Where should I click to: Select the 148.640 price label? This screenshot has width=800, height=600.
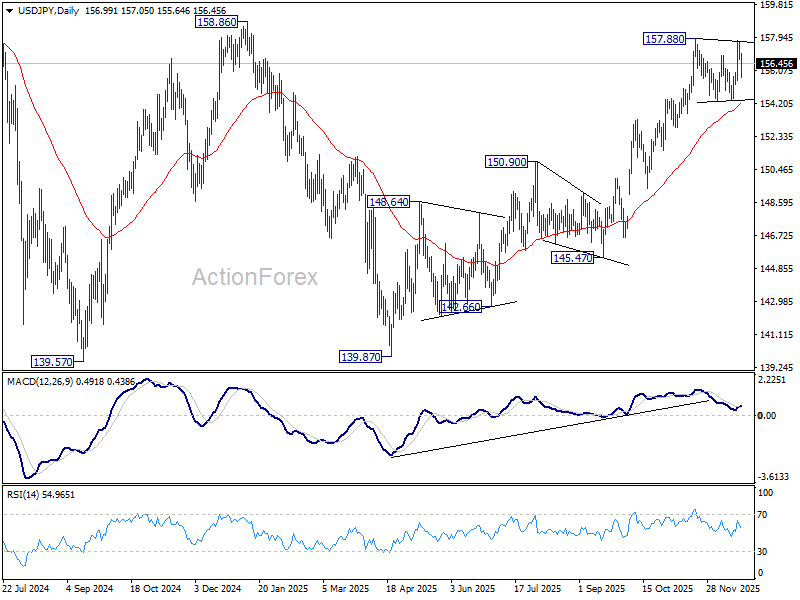[x=388, y=202]
